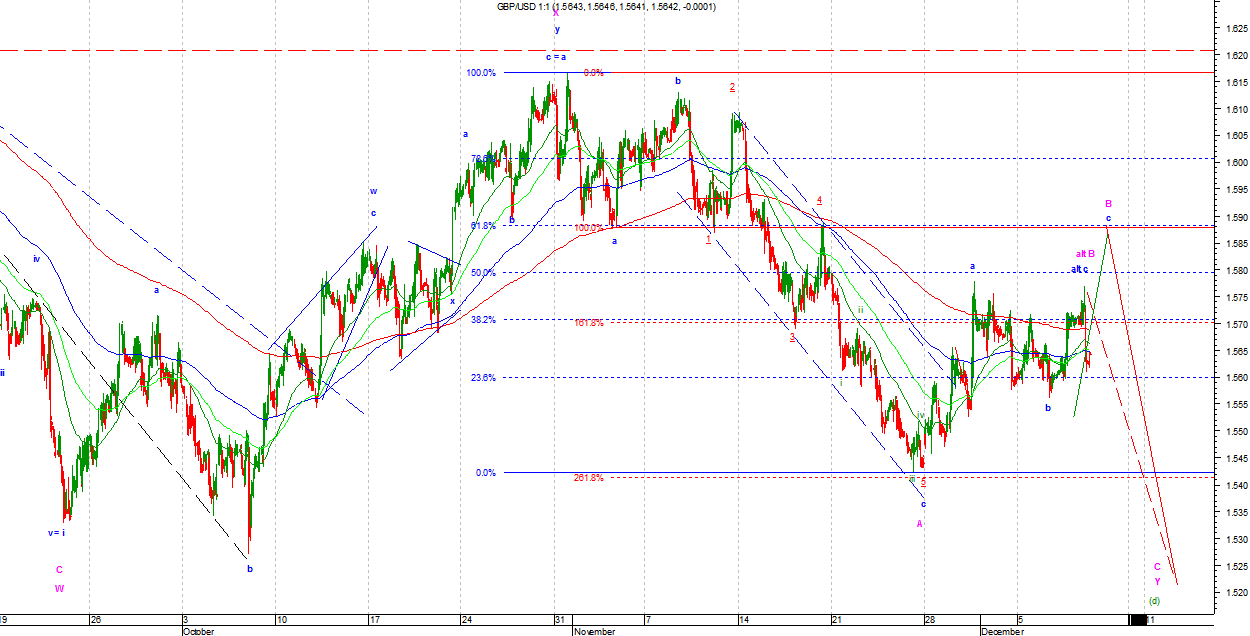Screen dimensions: 1250x636
Task: Click the red 161.8% extension label
Action: pyautogui.click(x=588, y=323)
